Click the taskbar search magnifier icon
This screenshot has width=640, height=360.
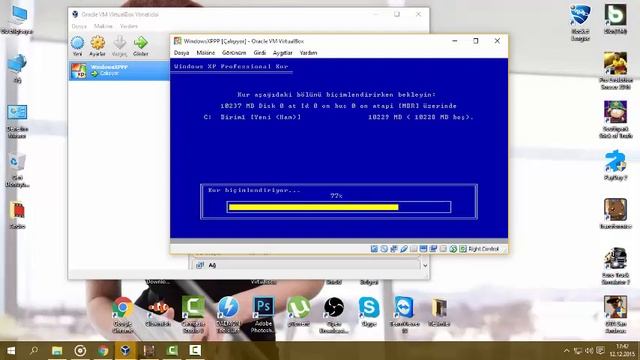pos(34,351)
